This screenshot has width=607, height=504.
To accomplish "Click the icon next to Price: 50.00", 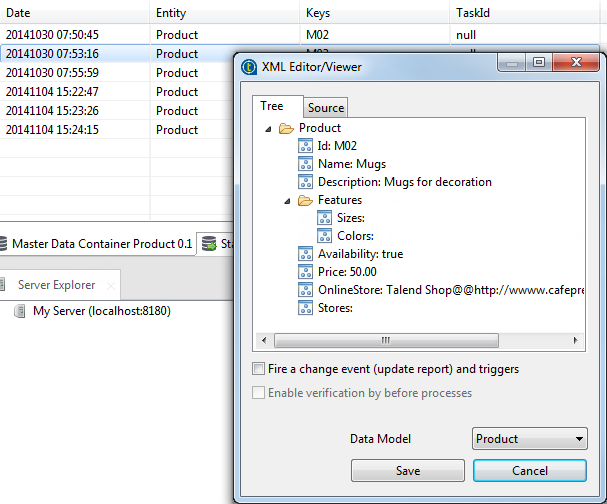I will 306,272.
